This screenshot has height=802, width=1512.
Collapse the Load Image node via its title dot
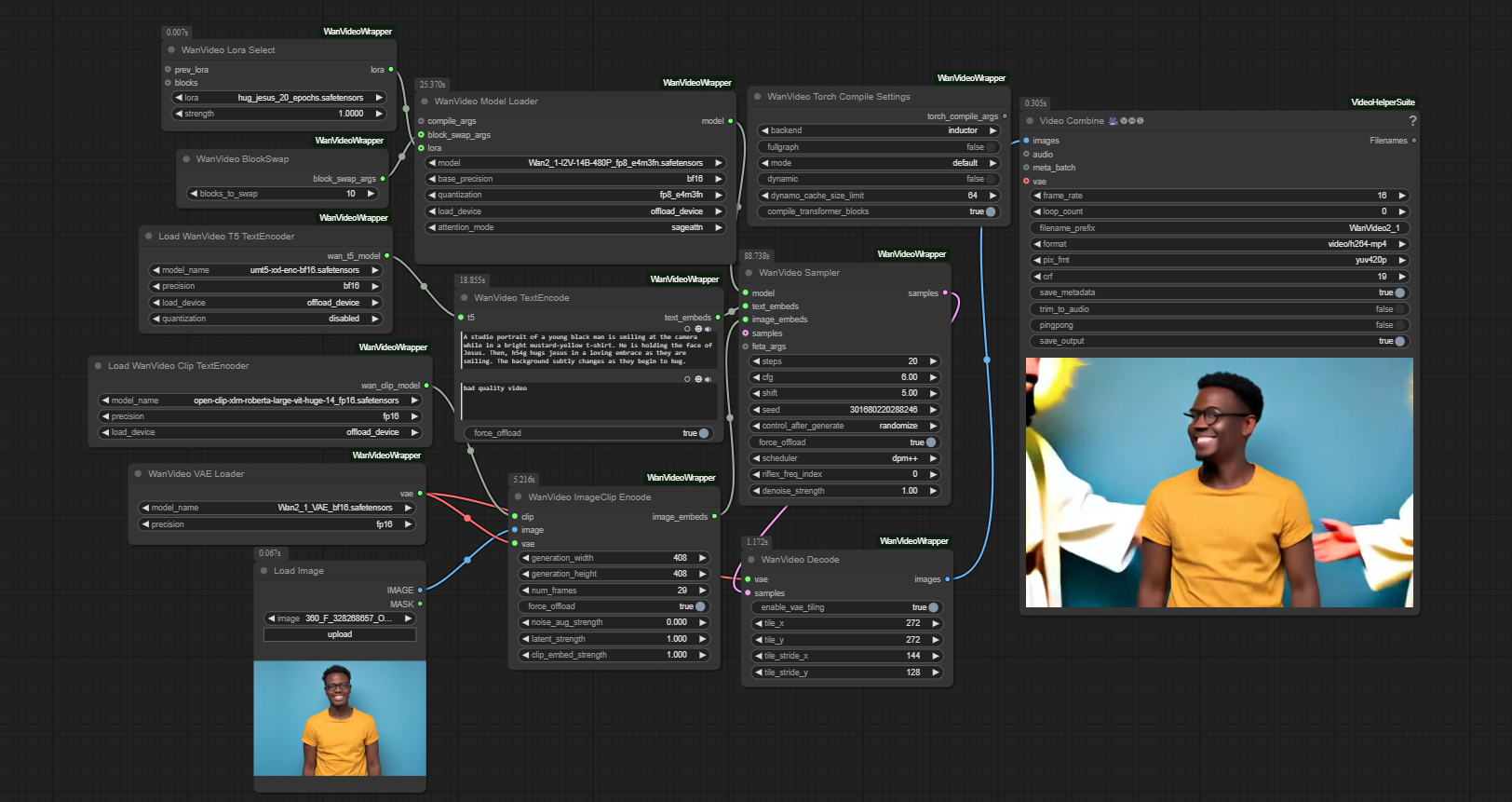pos(263,571)
